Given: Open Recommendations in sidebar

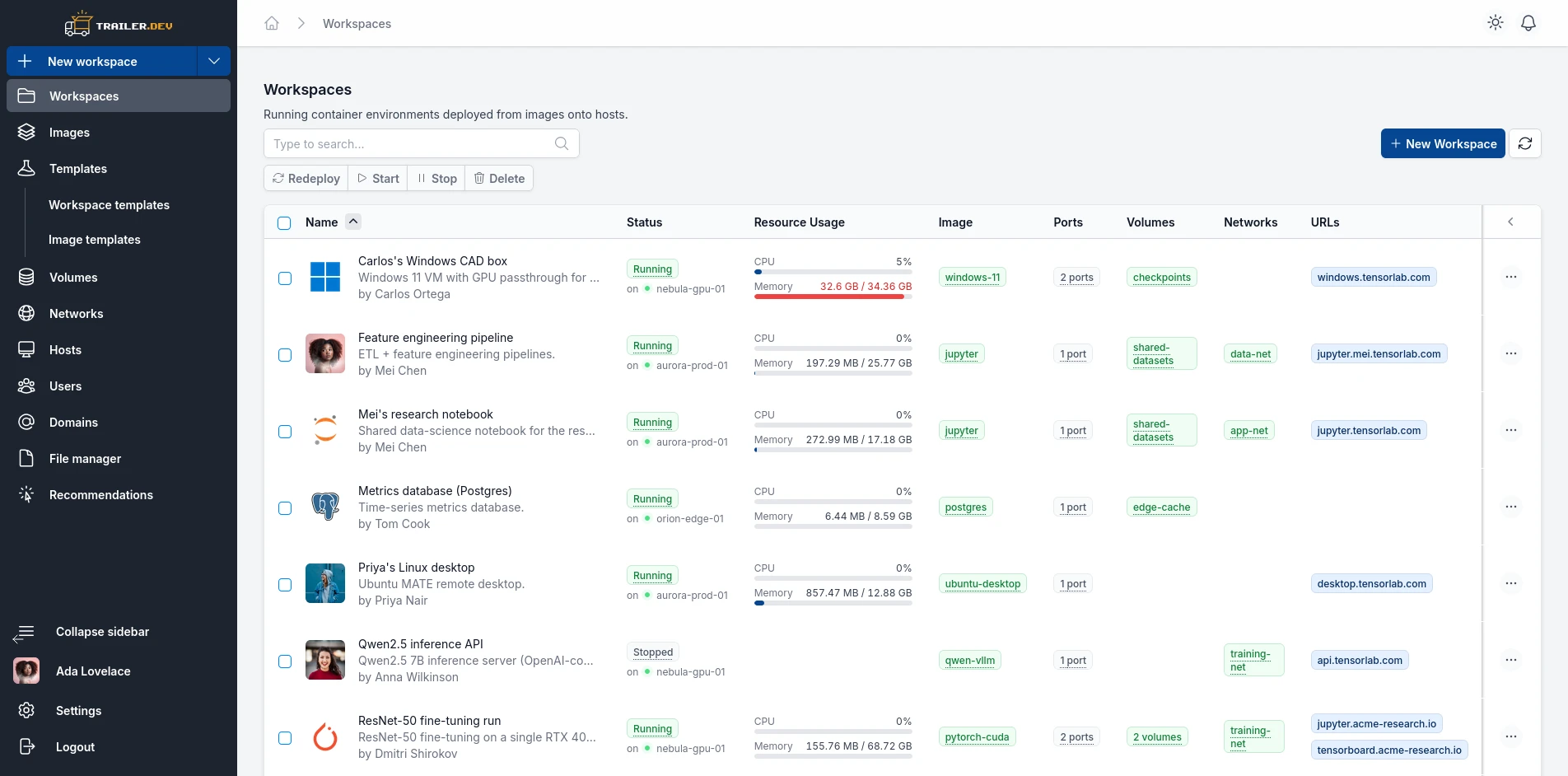Looking at the screenshot, I should tap(119, 494).
